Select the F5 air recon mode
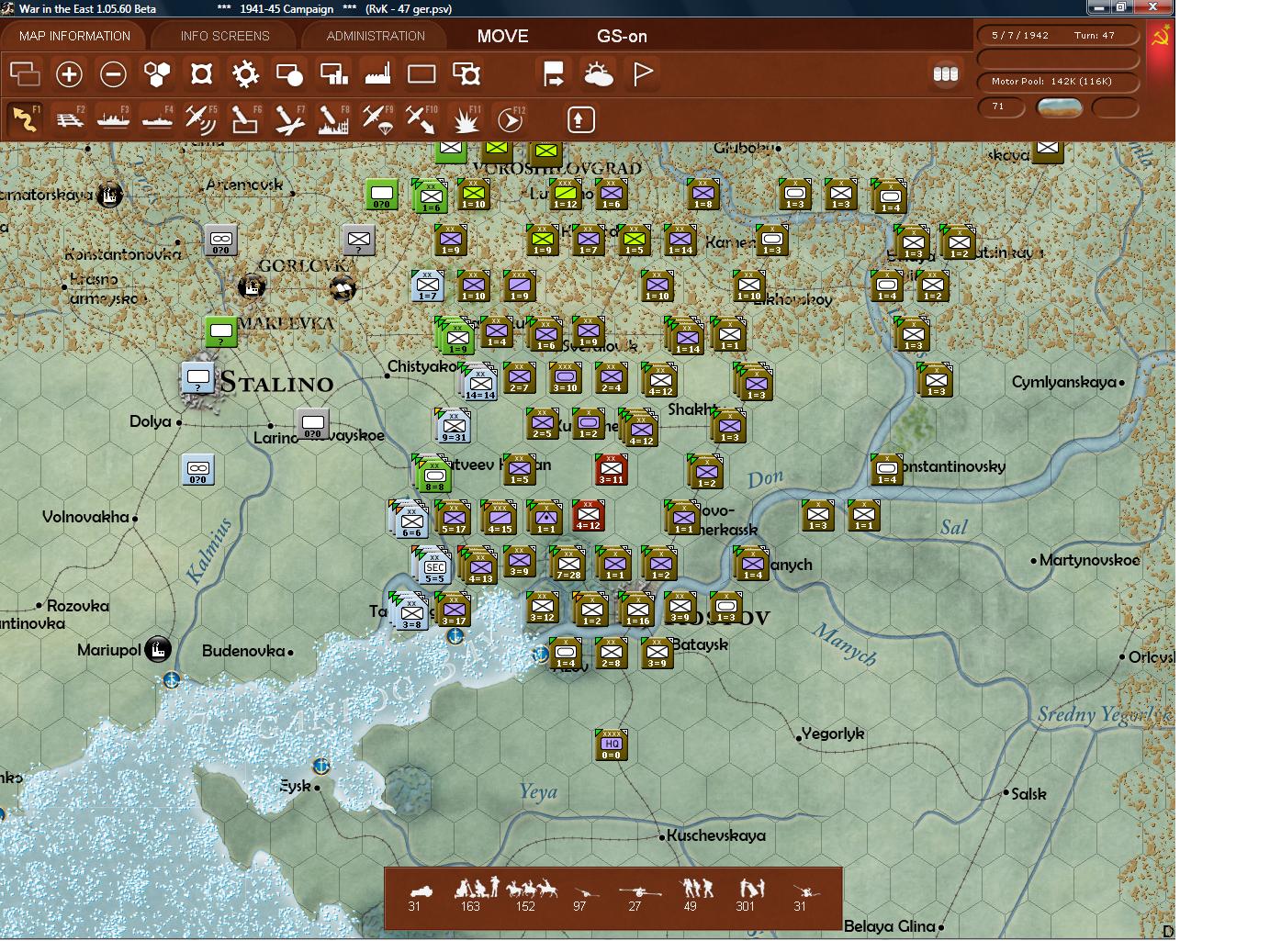The width and height of the screenshot is (1270, 952). pos(201,119)
